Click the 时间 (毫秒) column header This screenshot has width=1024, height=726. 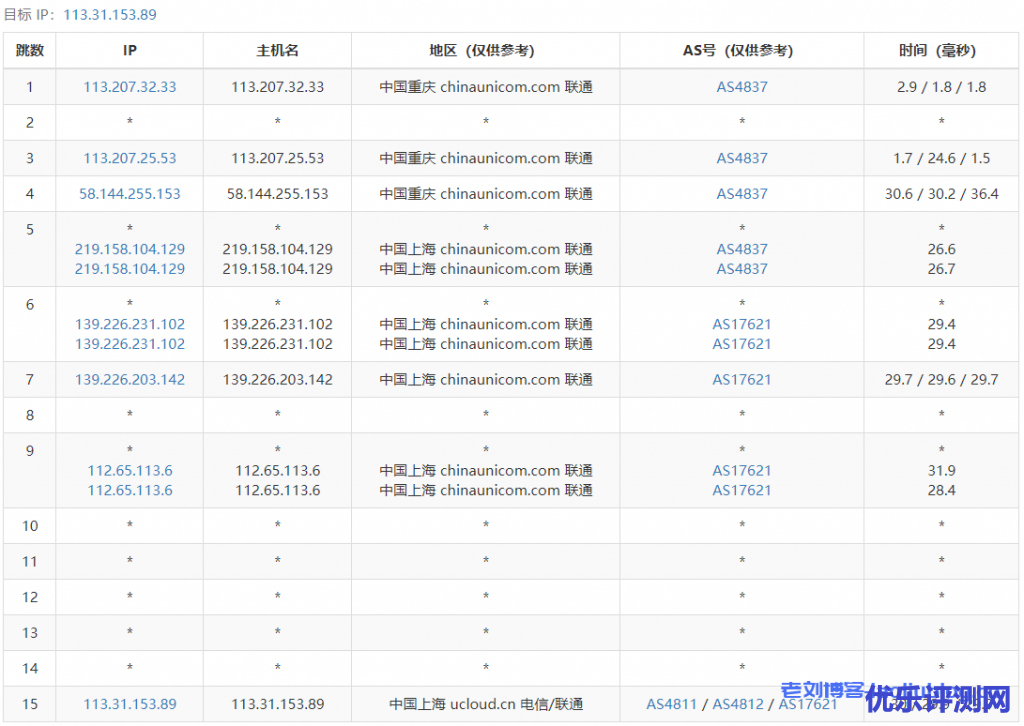[941, 51]
